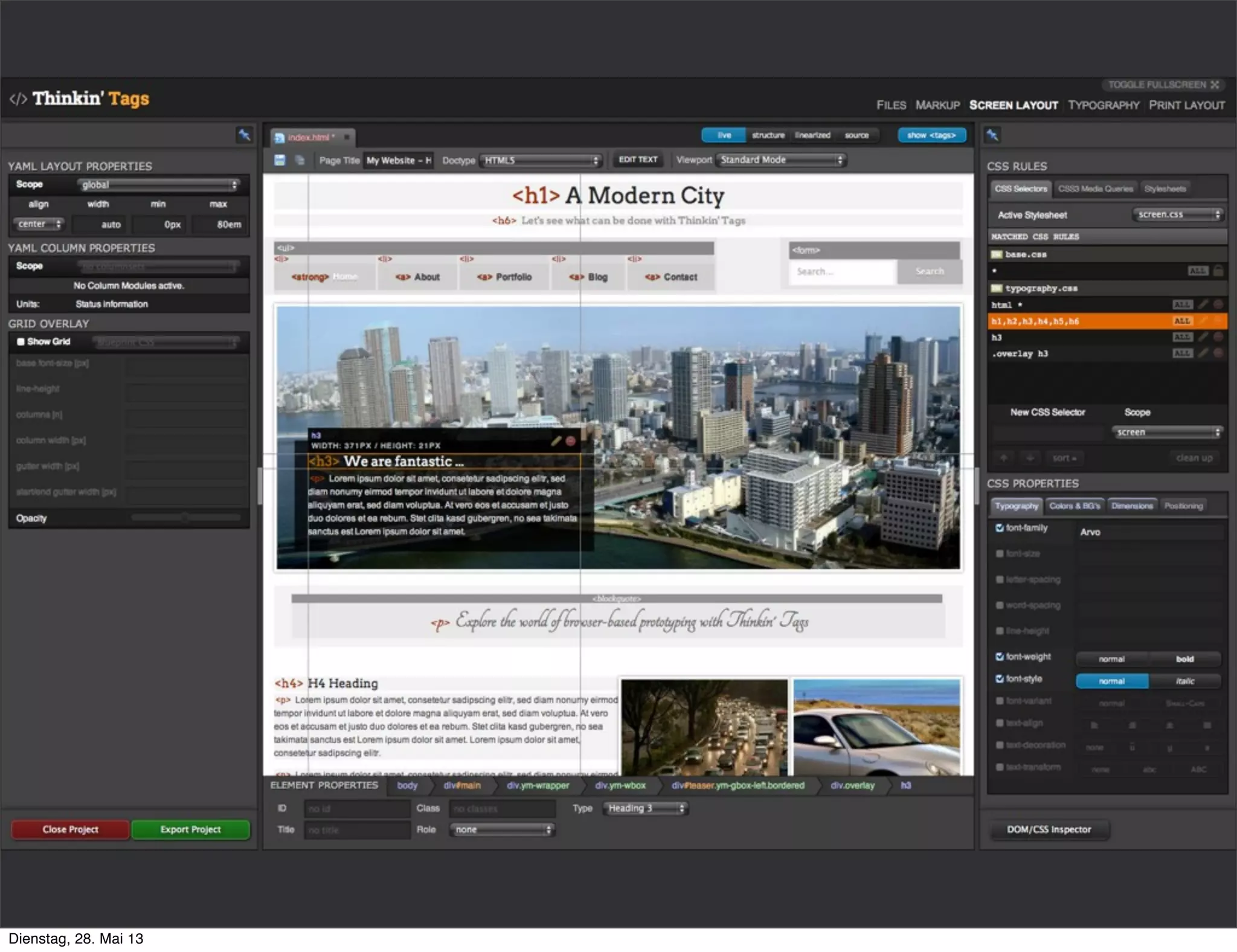Click red delete icon on h3 overlay
The image size is (1237, 952).
pyautogui.click(x=570, y=441)
